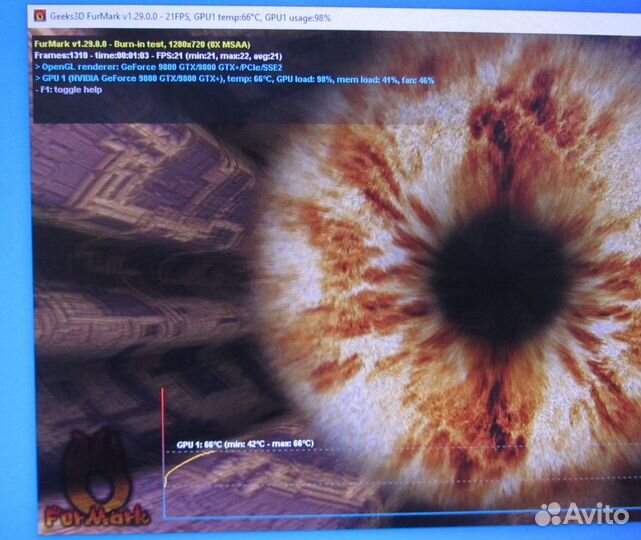Click the 'FurMark v1.29.0.0 - Burn-in test' line

pyautogui.click(x=142, y=45)
